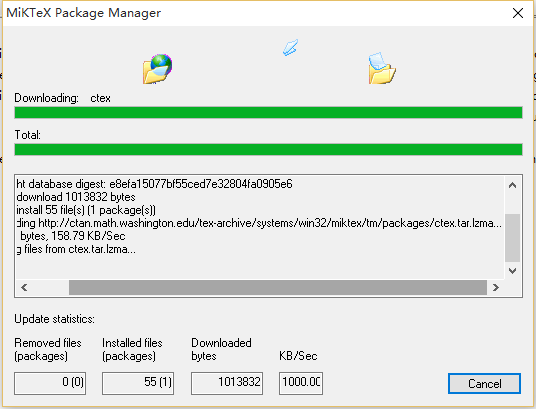
Task: Click the '158.79 KB/Sec' log line
Action: [72, 236]
